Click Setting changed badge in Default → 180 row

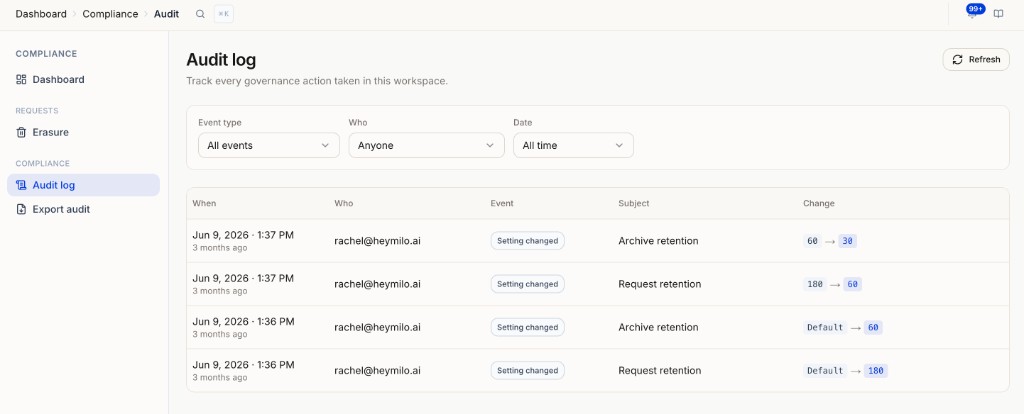point(528,370)
